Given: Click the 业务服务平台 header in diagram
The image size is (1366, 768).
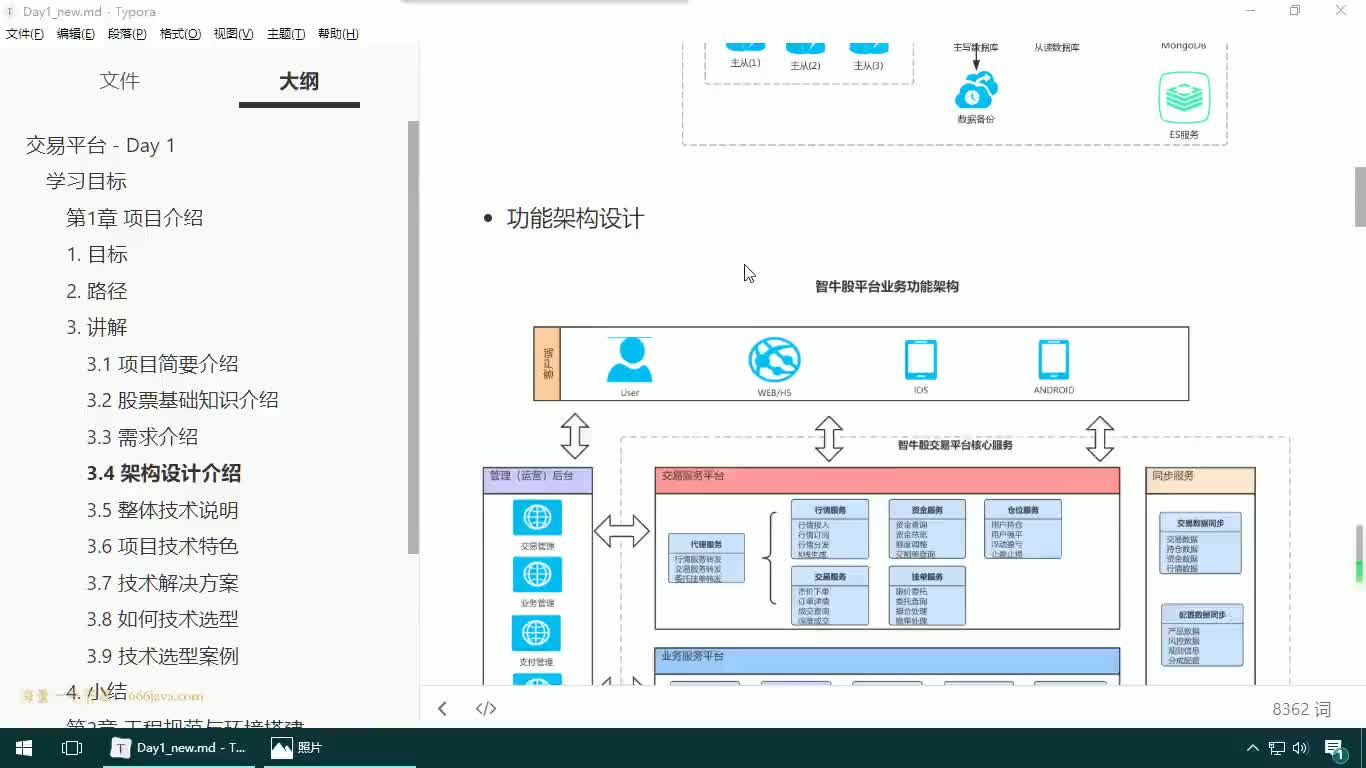Looking at the screenshot, I should pyautogui.click(x=887, y=661).
